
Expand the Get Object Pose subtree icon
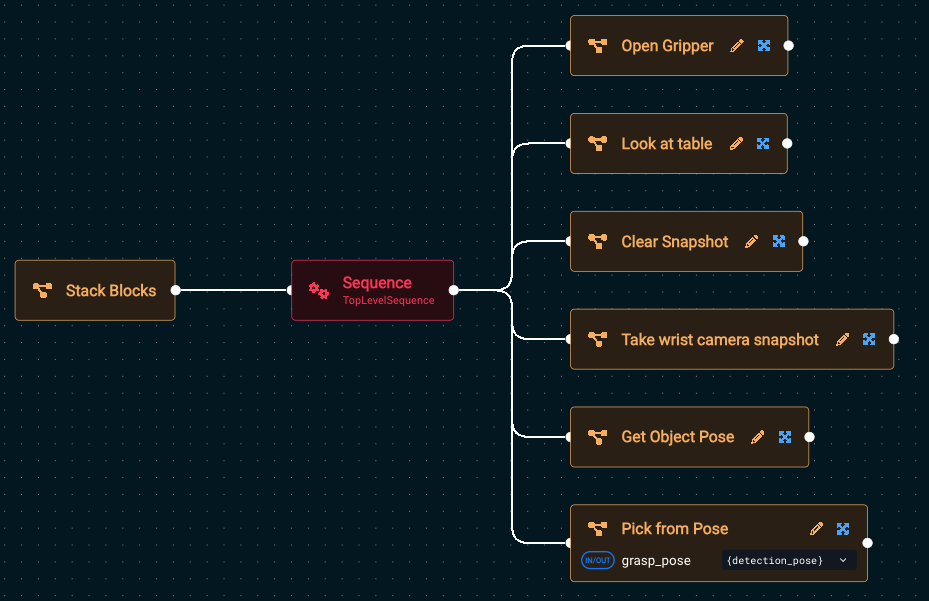(x=784, y=437)
